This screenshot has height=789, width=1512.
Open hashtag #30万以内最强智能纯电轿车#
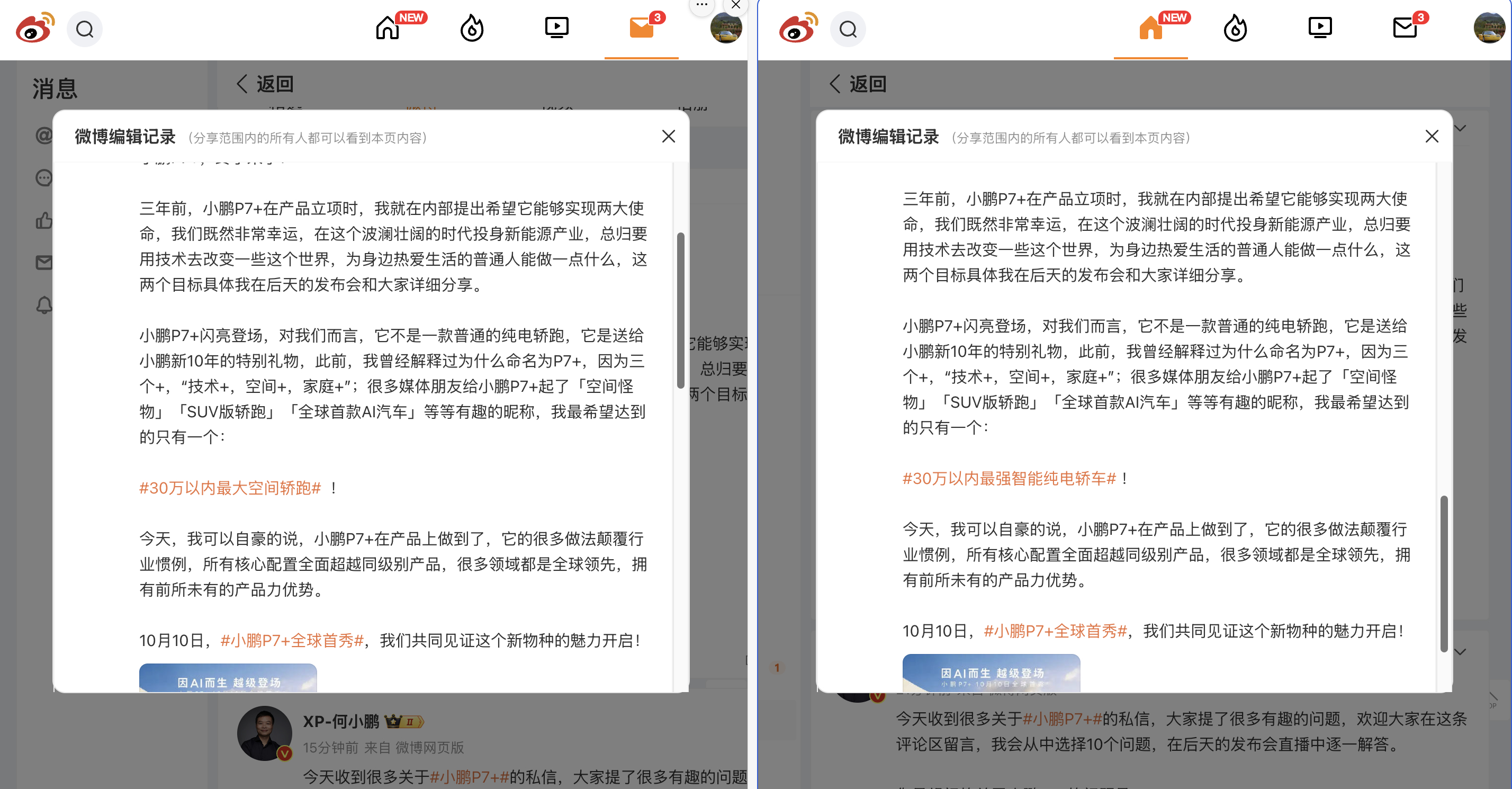coord(1010,479)
